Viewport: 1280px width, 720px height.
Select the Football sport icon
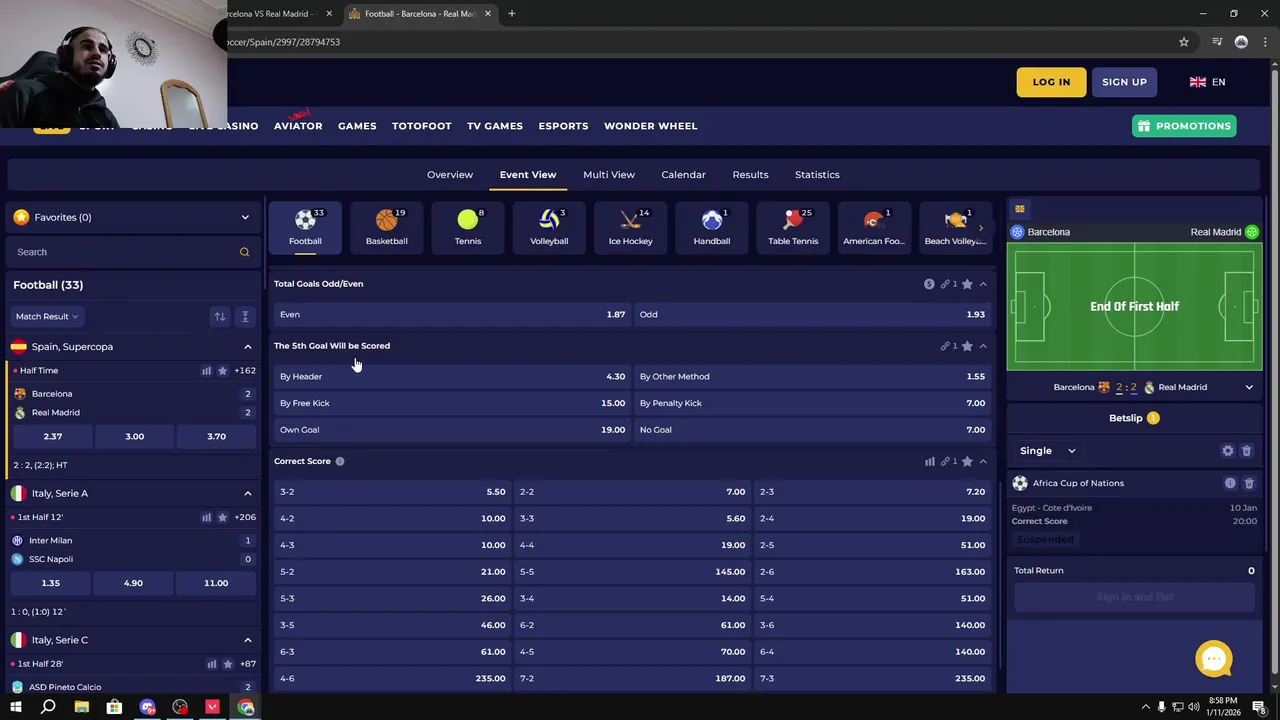(x=305, y=227)
